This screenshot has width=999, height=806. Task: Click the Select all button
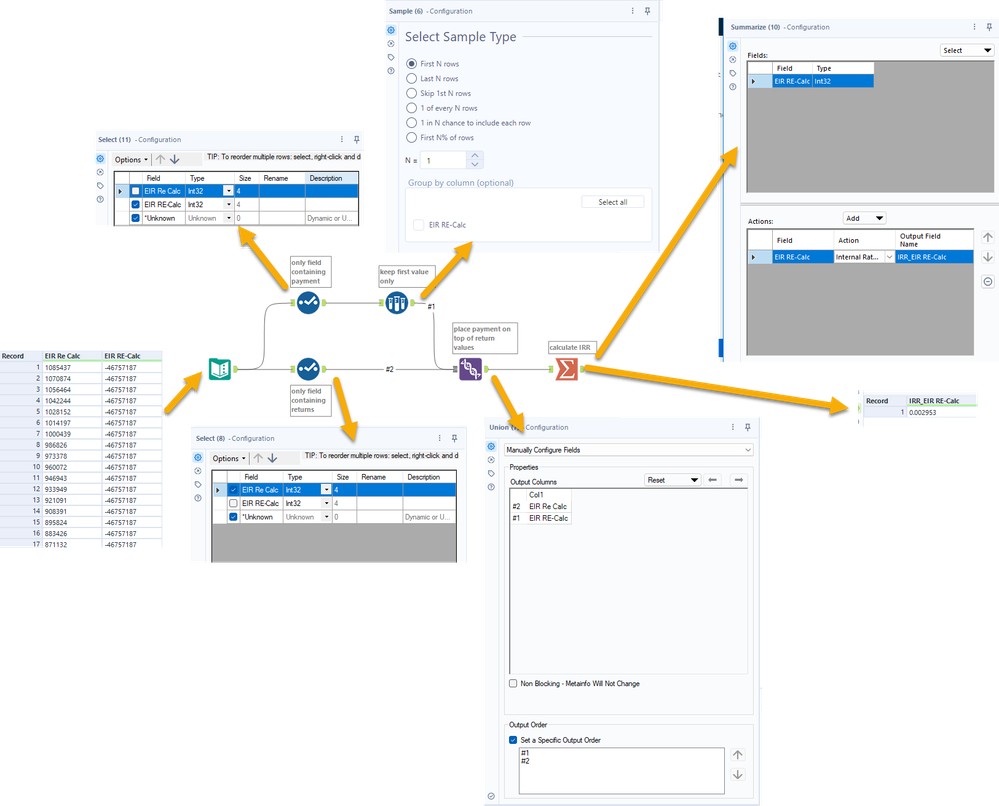(612, 202)
